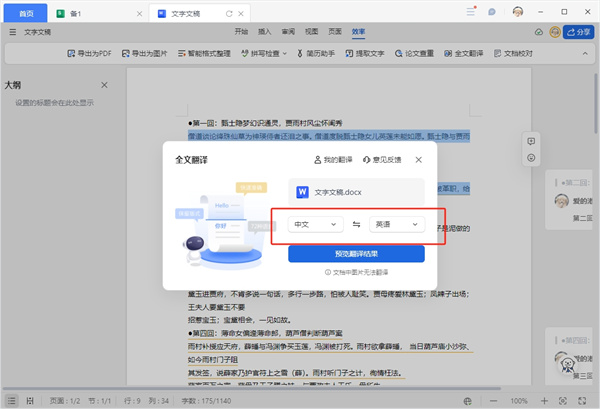Click 全文翻译 in the toolbar

point(463,54)
